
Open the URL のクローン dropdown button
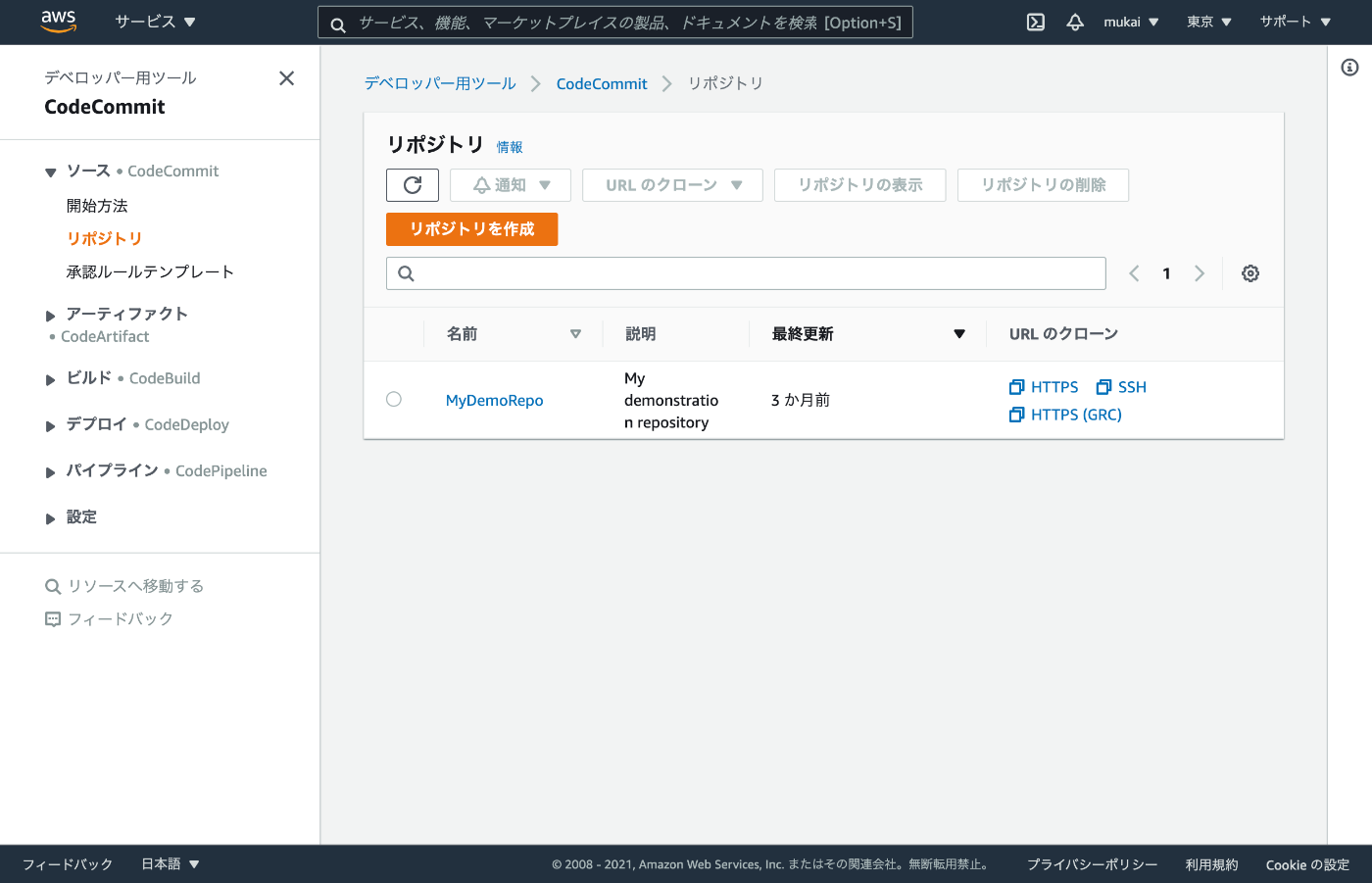[x=672, y=185]
